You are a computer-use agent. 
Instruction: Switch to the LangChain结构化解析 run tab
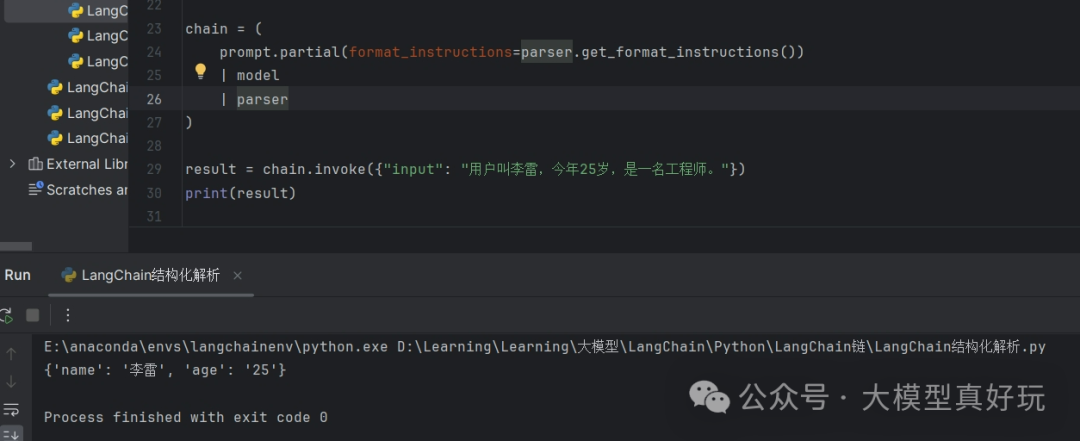click(150, 276)
